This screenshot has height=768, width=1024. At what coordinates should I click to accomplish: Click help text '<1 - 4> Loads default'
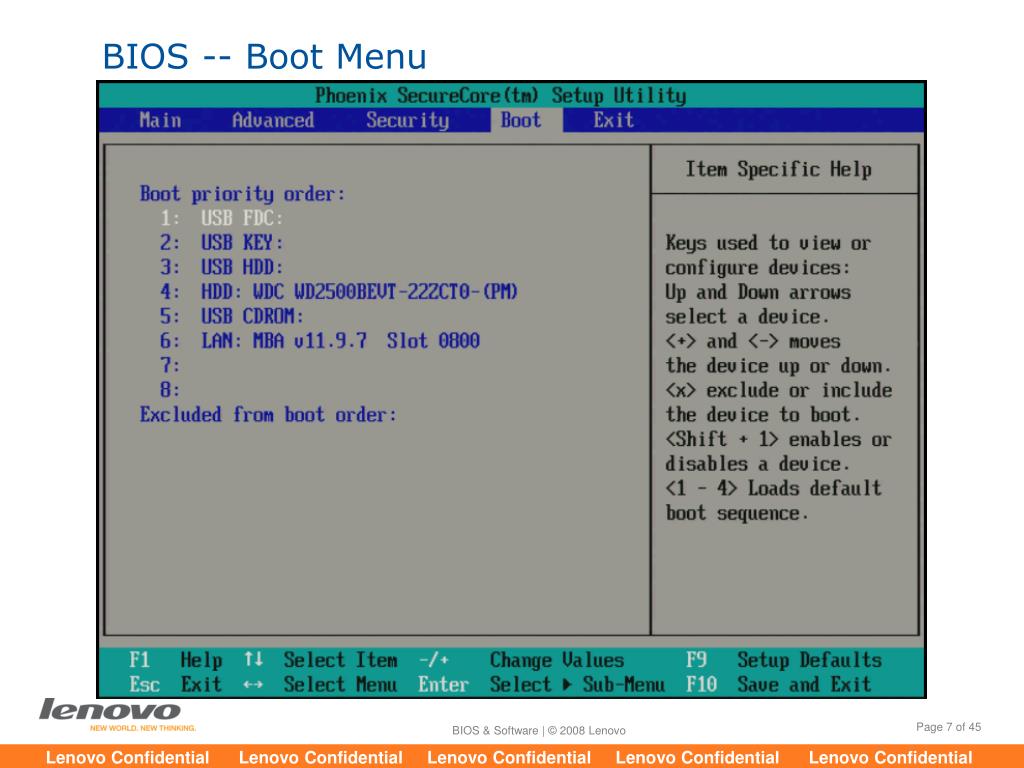pyautogui.click(x=773, y=488)
